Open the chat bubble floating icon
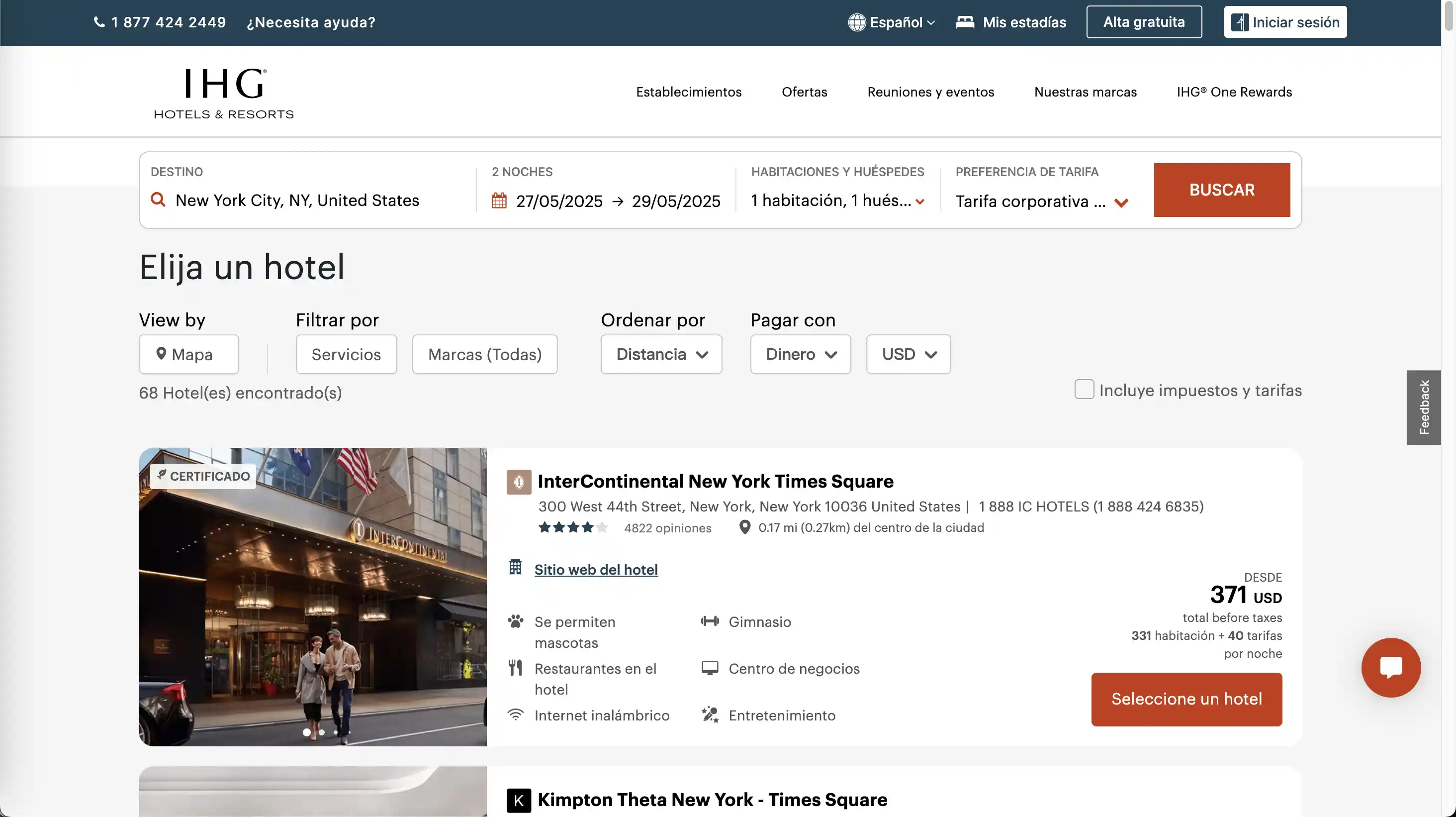 click(1391, 667)
